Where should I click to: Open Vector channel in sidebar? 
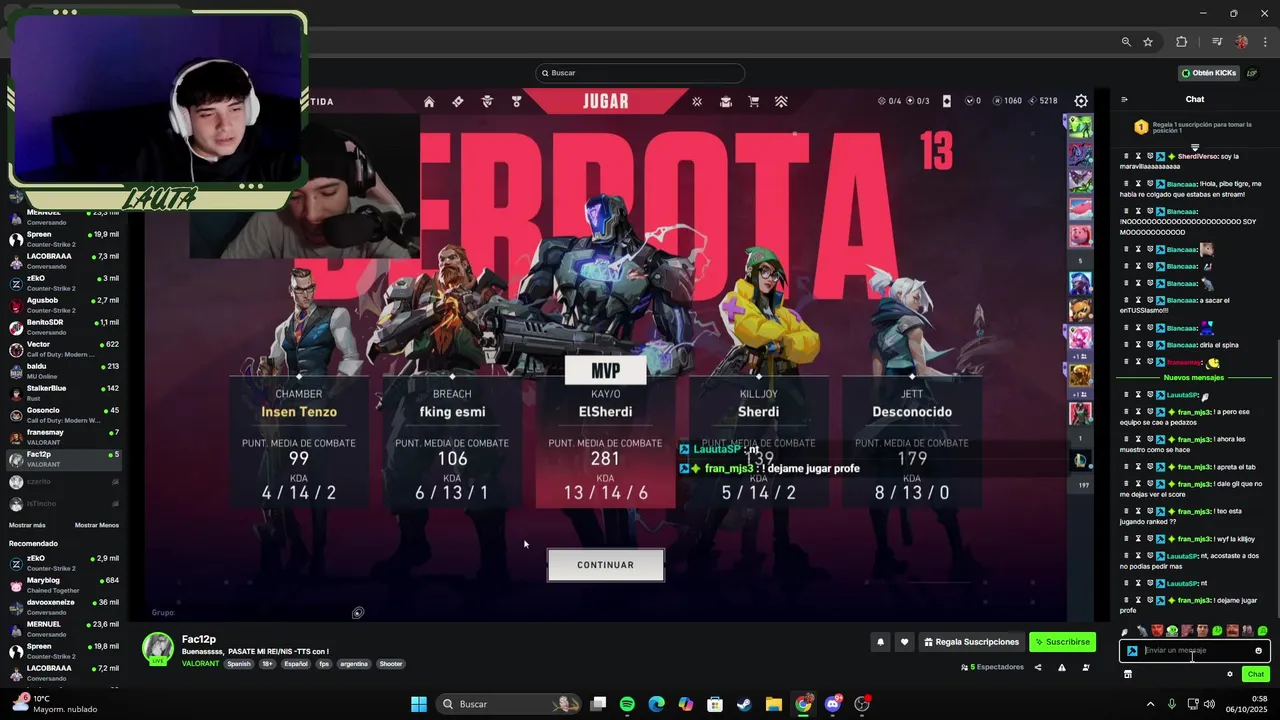tap(62, 349)
